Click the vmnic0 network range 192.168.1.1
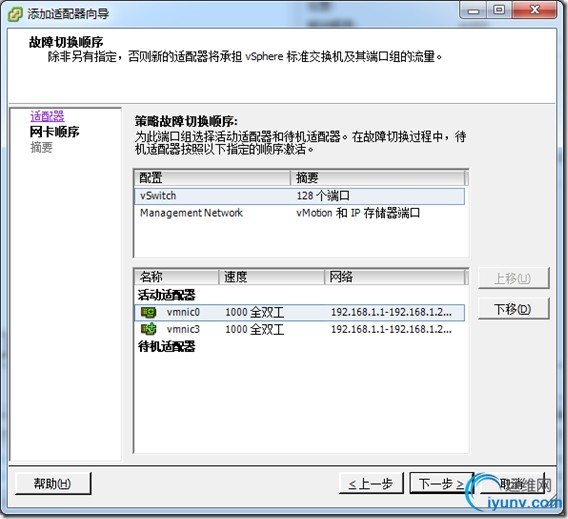The width and height of the screenshot is (568, 519). [391, 312]
